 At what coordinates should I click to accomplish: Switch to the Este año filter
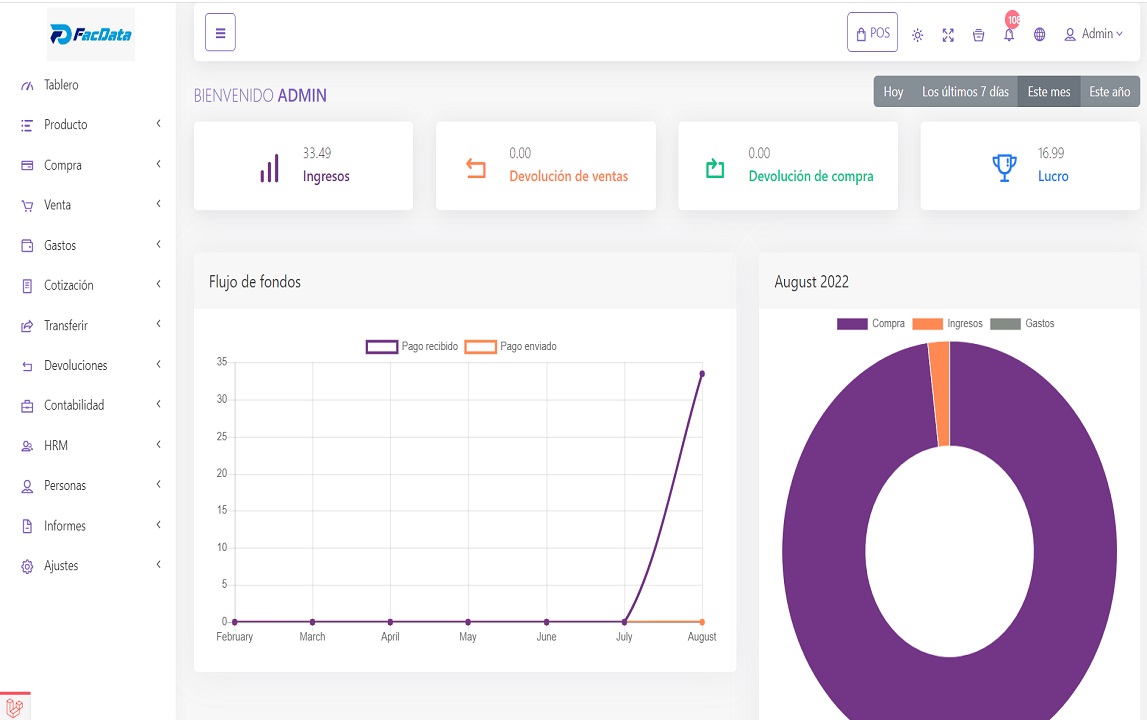point(1109,91)
